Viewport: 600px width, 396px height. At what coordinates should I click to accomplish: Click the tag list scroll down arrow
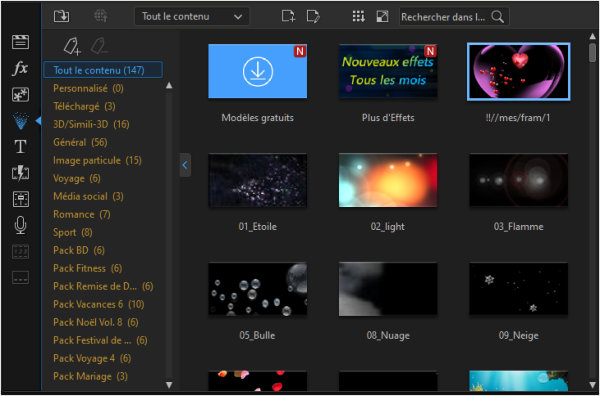[x=169, y=385]
